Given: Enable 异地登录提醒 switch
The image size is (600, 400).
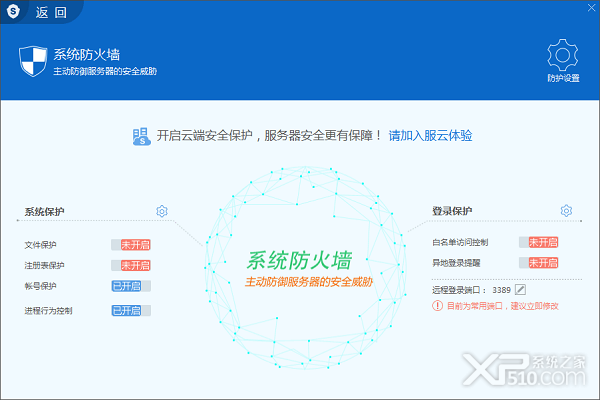Looking at the screenshot, I should (539, 263).
